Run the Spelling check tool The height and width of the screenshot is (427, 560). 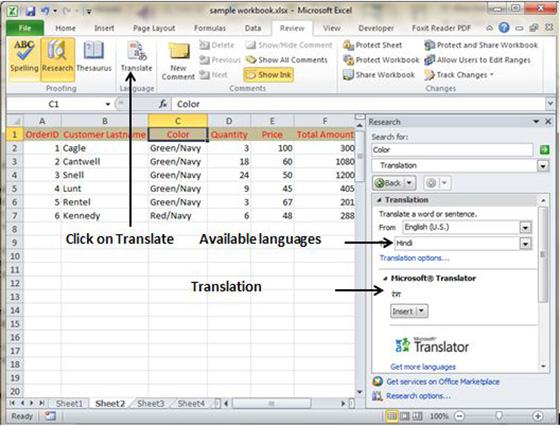tap(24, 56)
